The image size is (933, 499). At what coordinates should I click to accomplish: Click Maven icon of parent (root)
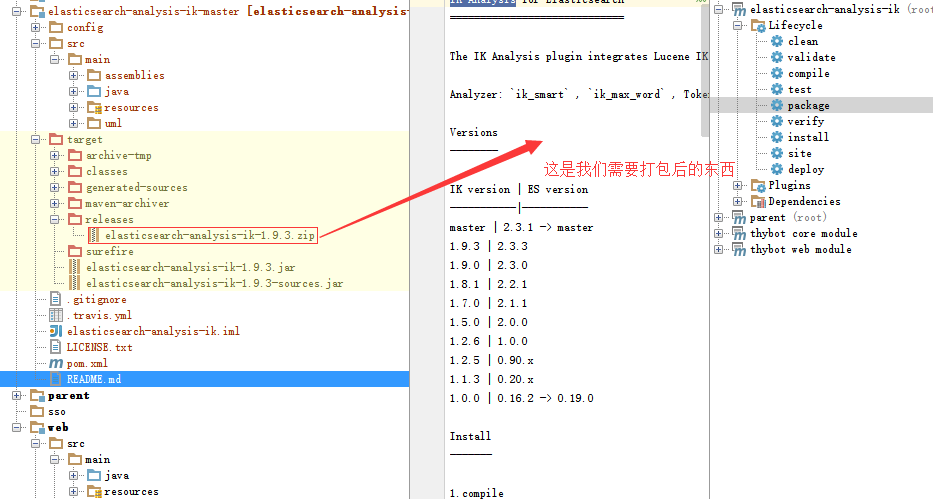[739, 218]
